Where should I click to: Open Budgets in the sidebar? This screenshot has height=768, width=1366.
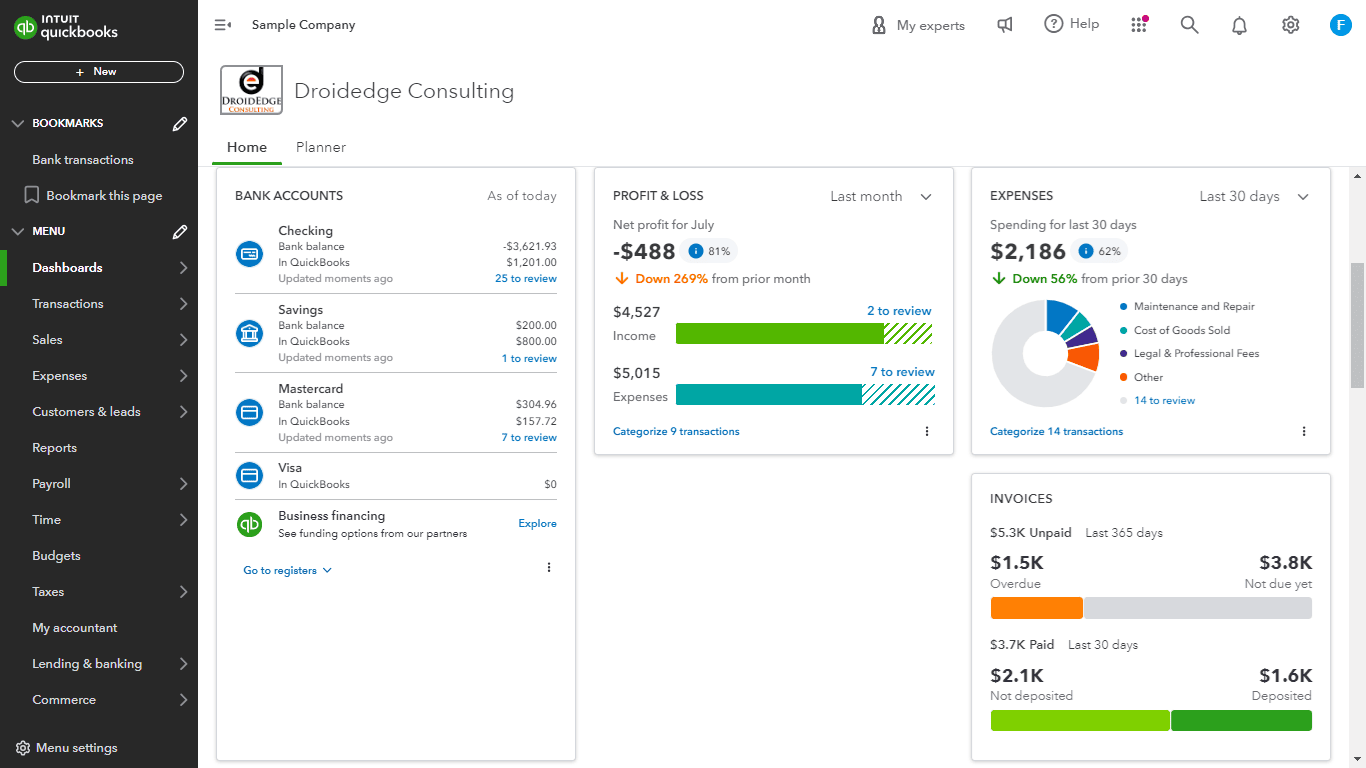56,556
